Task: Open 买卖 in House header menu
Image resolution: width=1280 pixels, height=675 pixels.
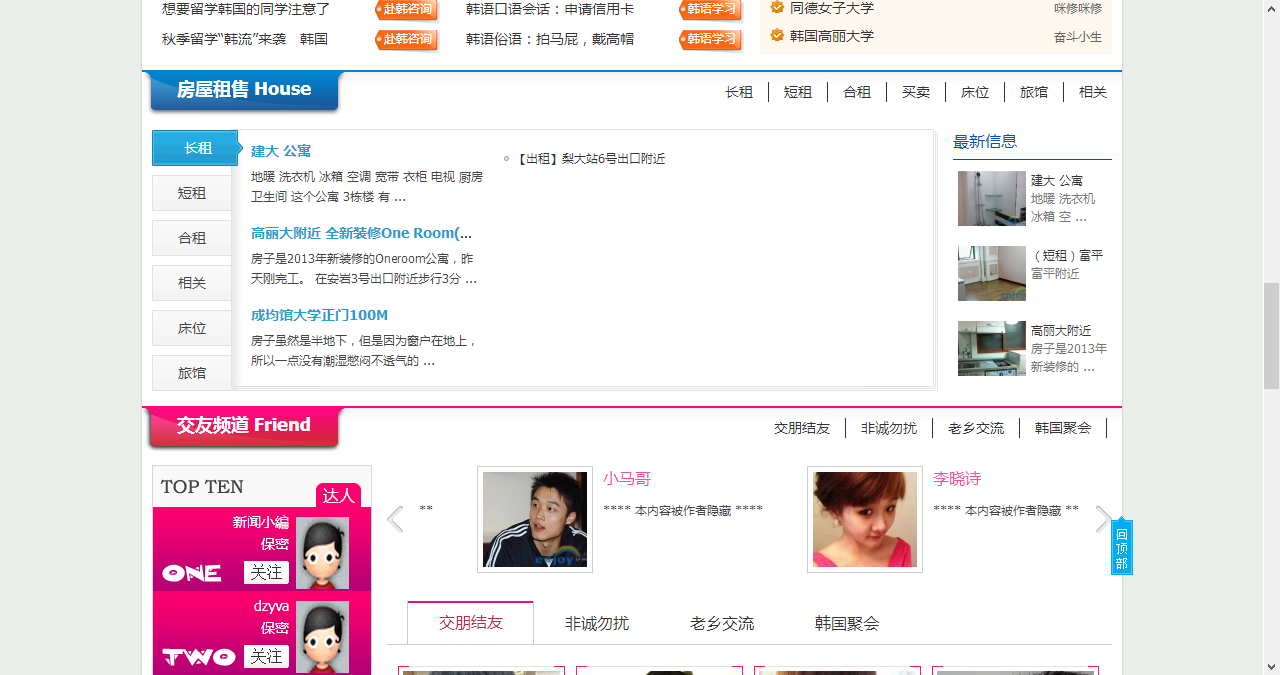Action: pos(916,92)
